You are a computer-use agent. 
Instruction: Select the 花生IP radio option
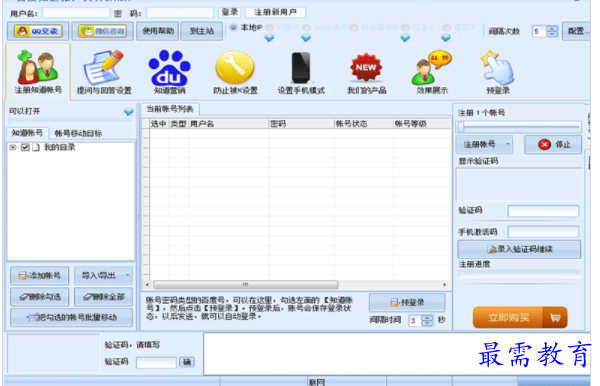pos(406,28)
